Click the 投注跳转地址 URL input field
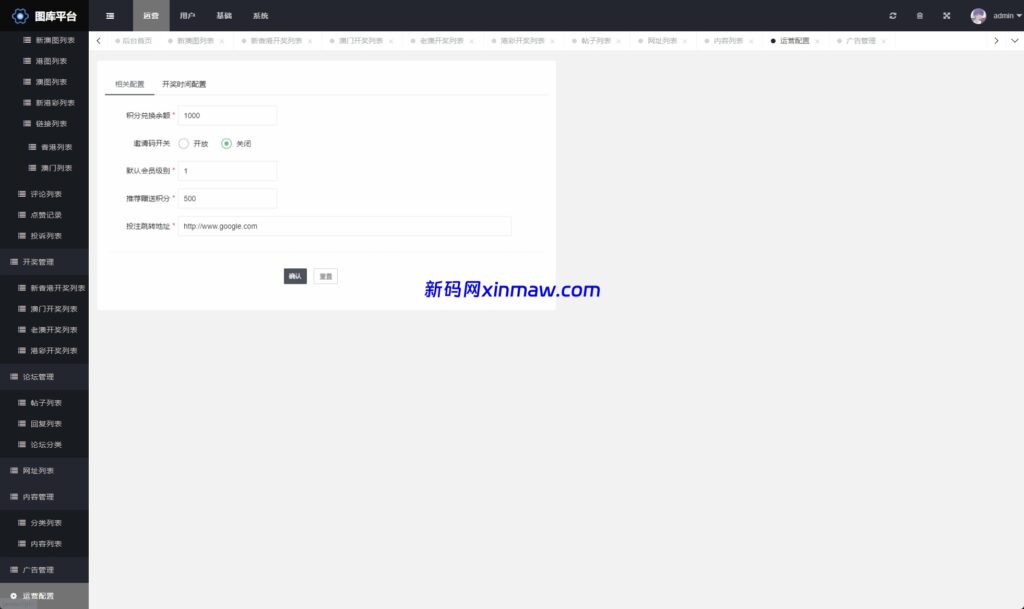 click(x=344, y=226)
